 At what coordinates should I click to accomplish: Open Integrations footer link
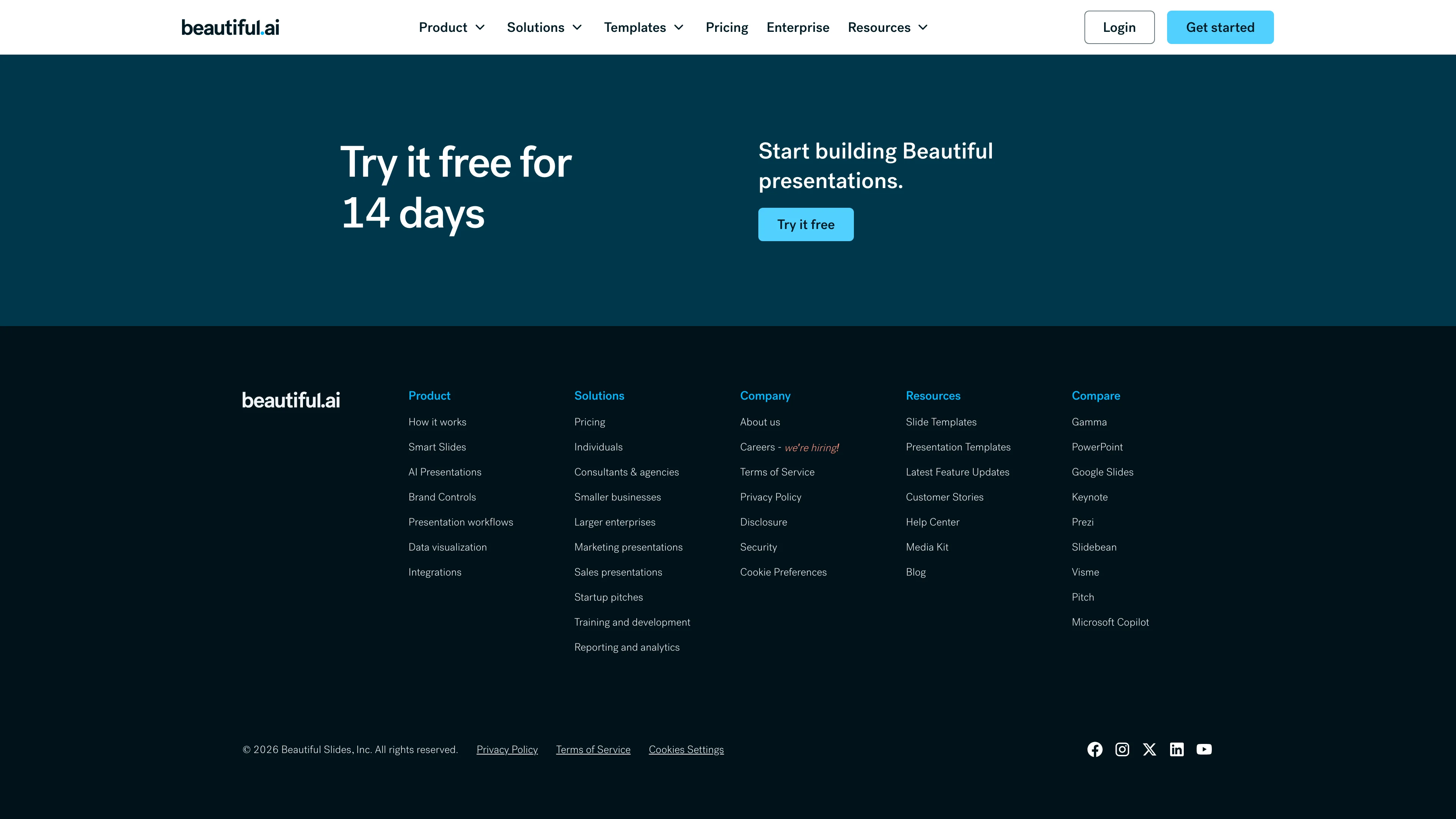coord(435,573)
